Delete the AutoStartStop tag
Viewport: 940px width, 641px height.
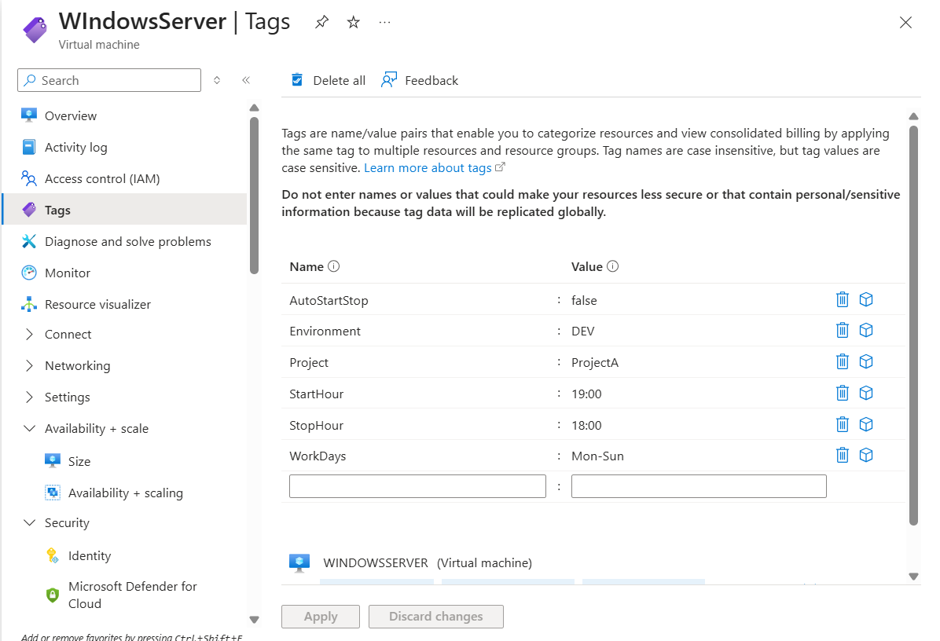click(x=842, y=299)
